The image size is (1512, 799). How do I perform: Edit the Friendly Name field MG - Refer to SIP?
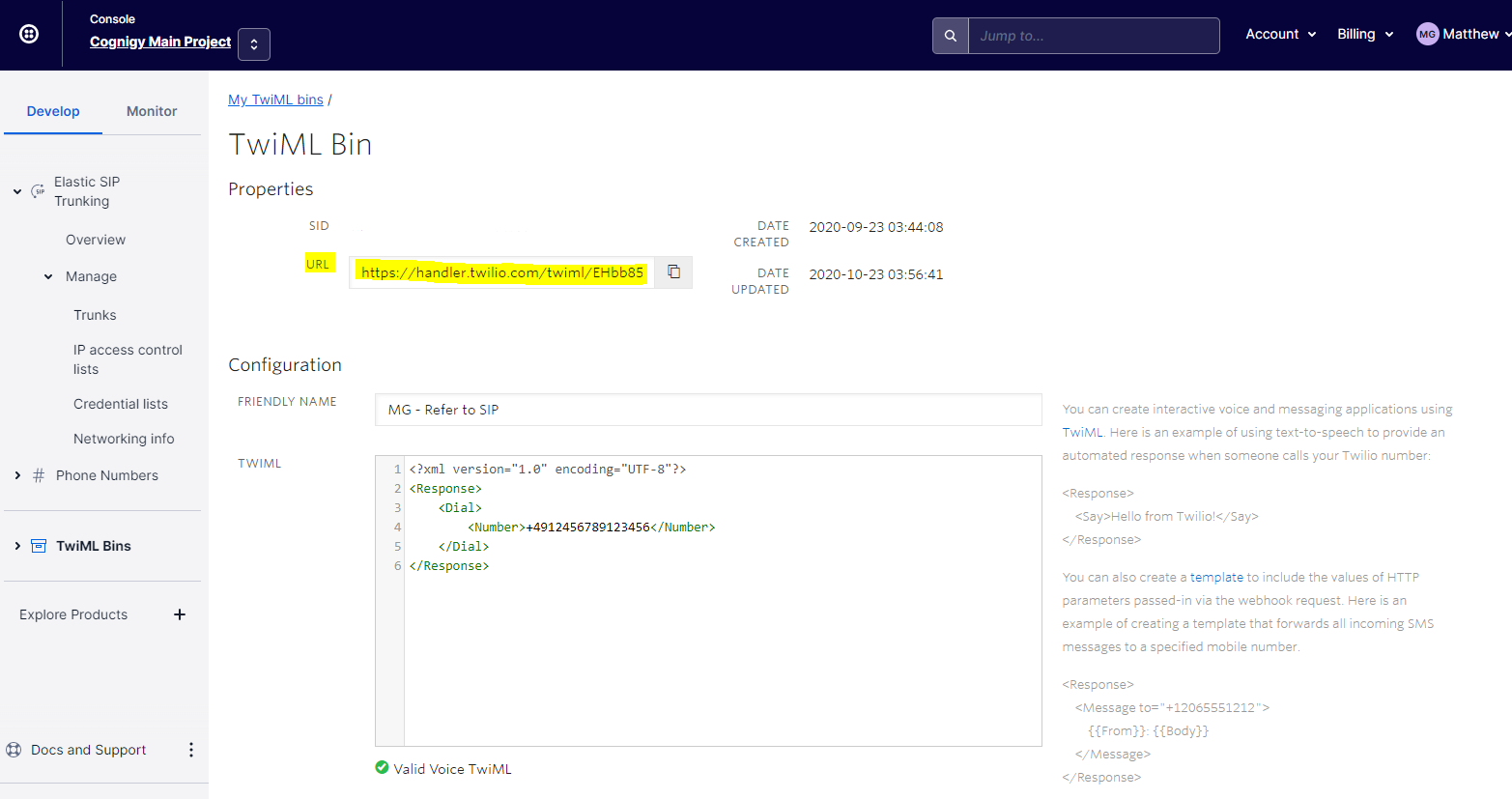pos(708,410)
